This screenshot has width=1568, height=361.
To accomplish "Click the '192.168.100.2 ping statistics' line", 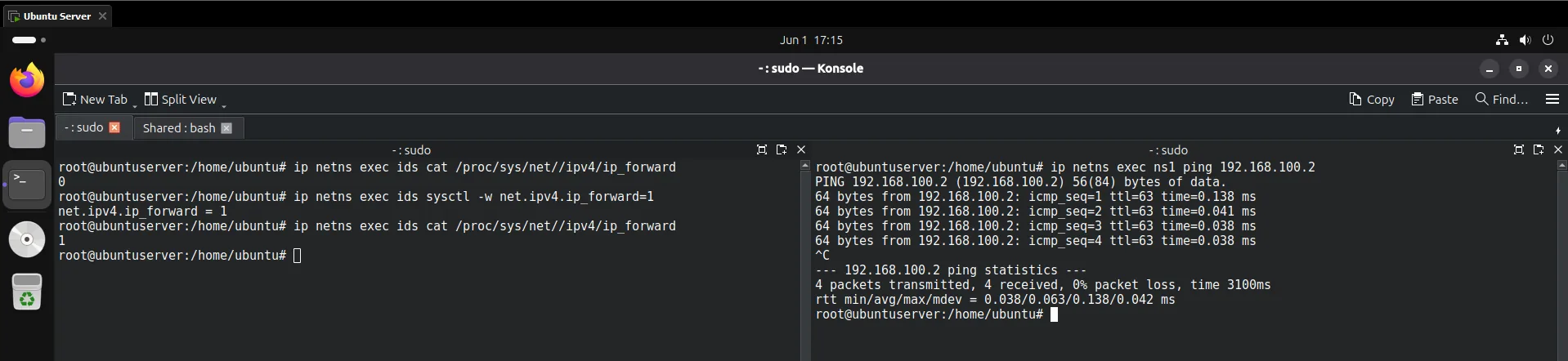I will [x=951, y=270].
